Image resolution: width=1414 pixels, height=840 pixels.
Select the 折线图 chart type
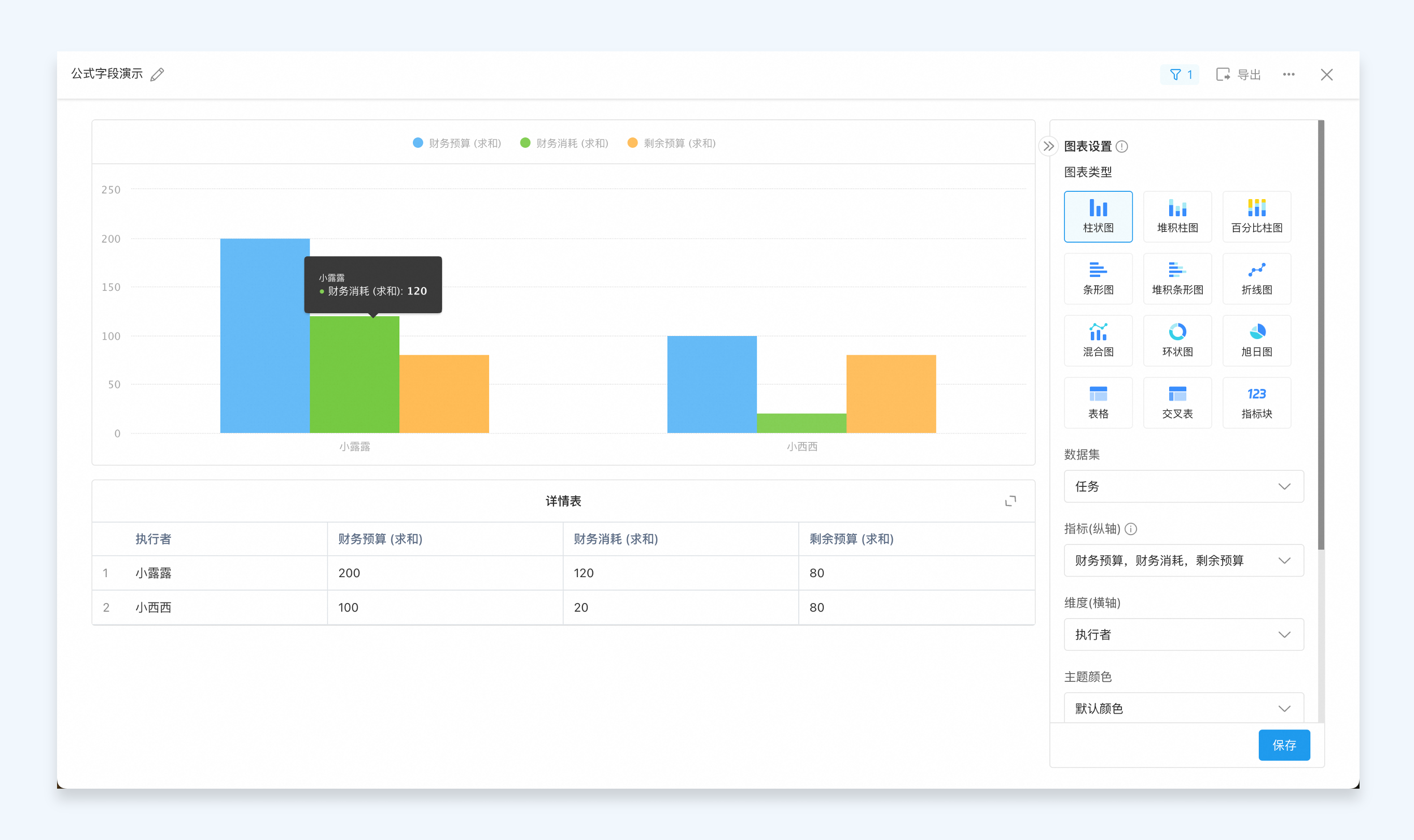(1257, 278)
